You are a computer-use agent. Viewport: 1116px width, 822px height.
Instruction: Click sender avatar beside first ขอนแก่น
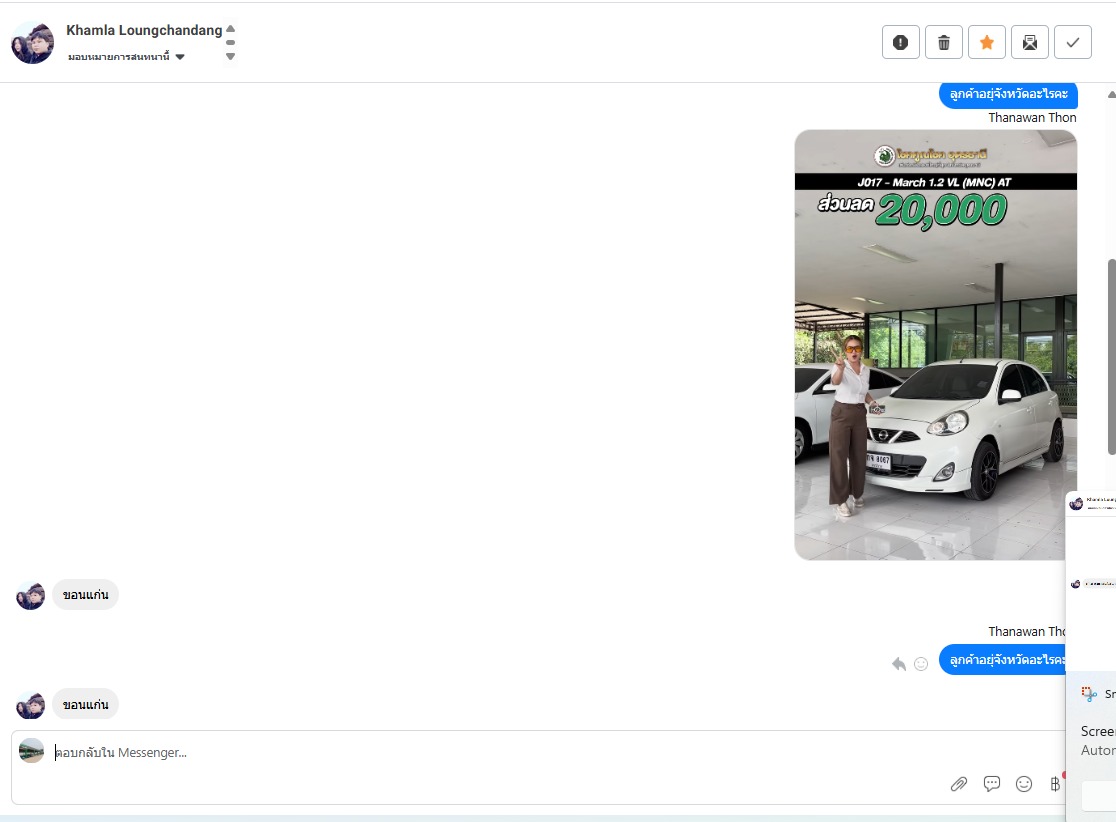31,596
